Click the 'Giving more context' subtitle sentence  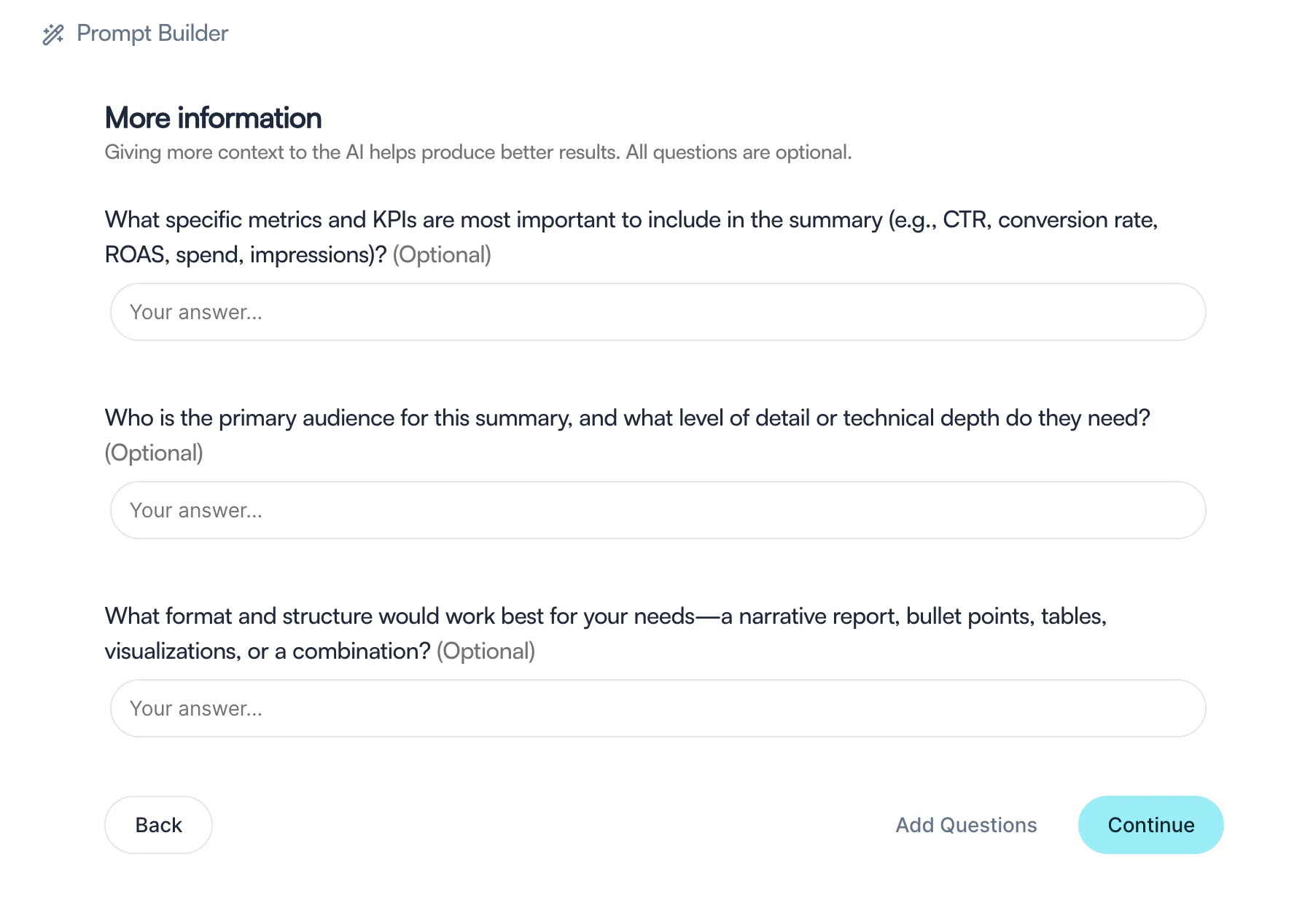[x=362, y=152]
